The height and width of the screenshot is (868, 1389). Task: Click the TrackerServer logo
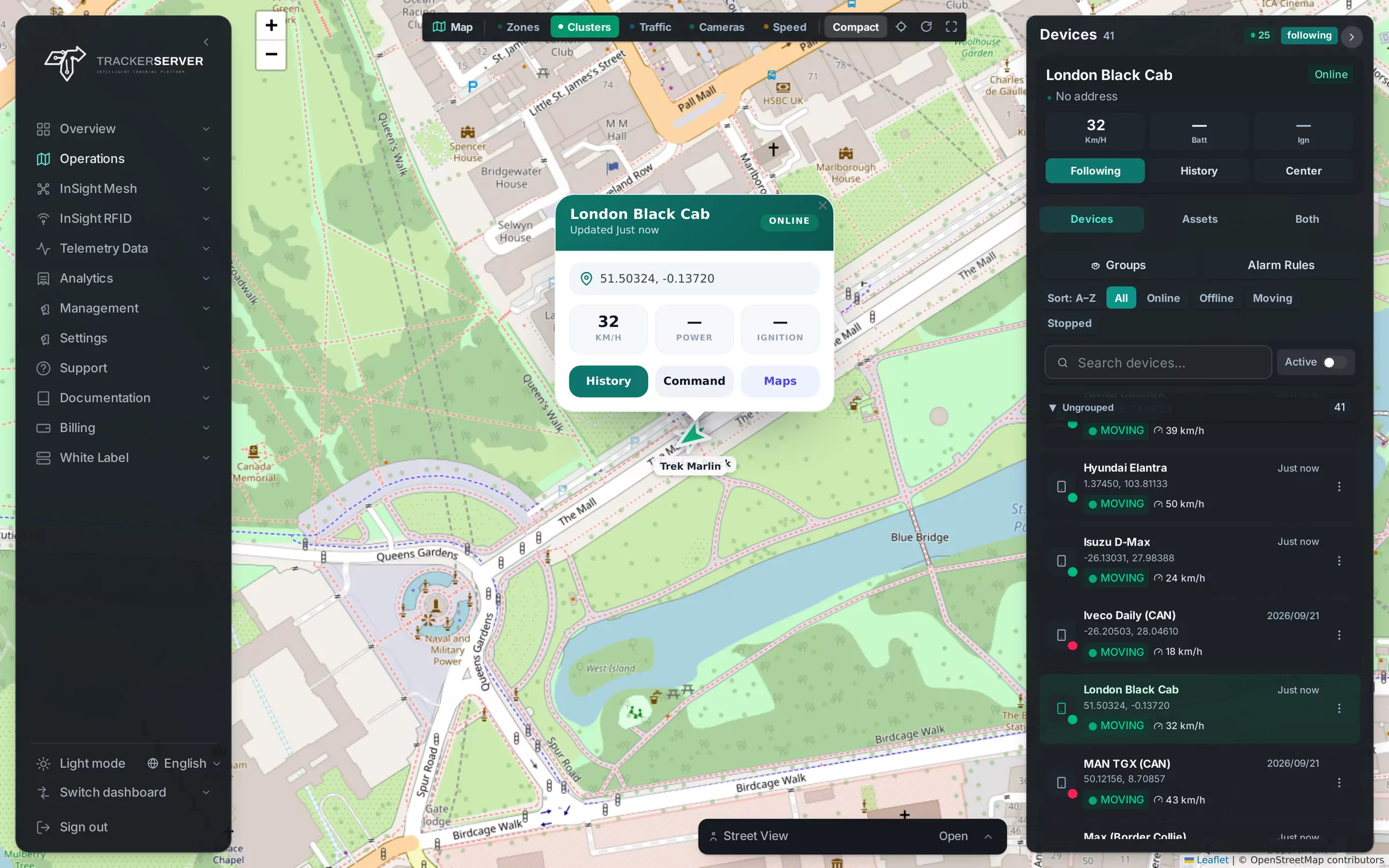[x=123, y=62]
